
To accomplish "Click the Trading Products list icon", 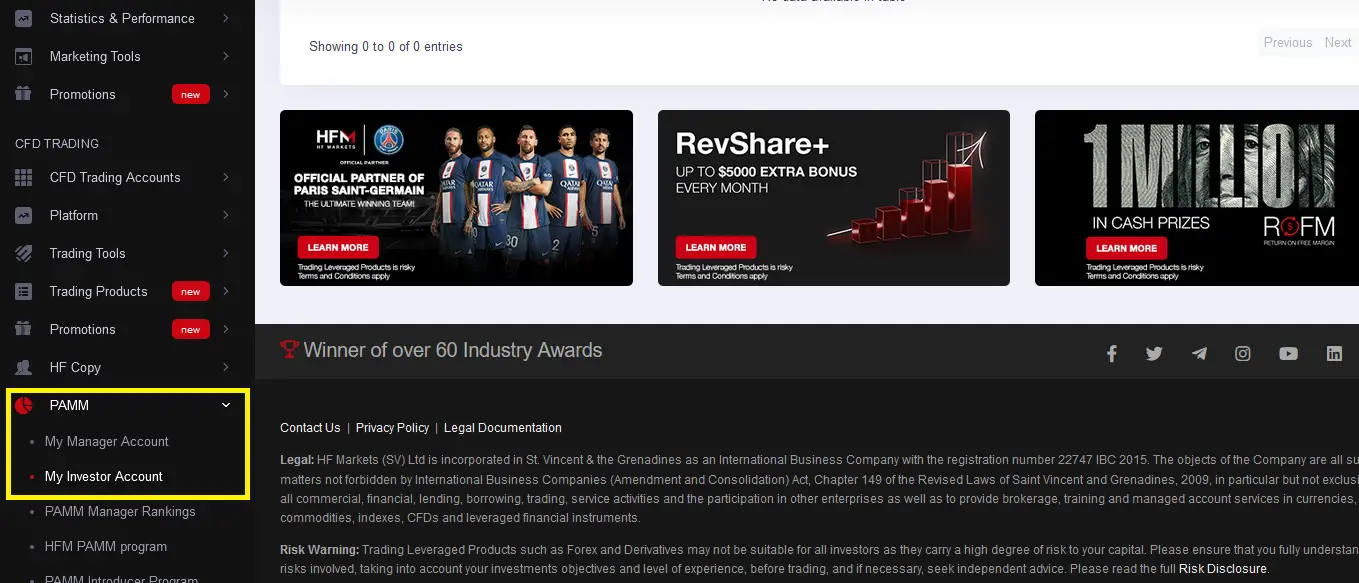I will click(24, 291).
